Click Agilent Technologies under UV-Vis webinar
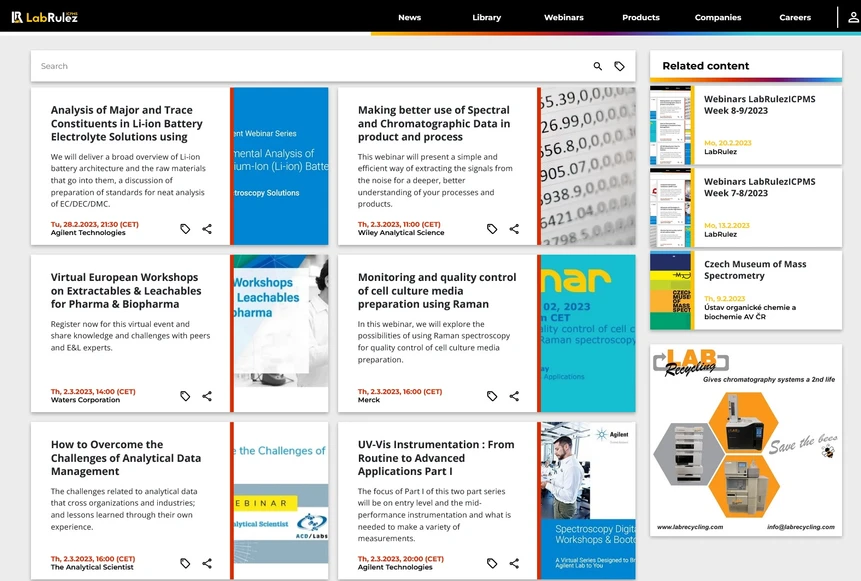Screen dimensions: 861x581 coord(395,567)
